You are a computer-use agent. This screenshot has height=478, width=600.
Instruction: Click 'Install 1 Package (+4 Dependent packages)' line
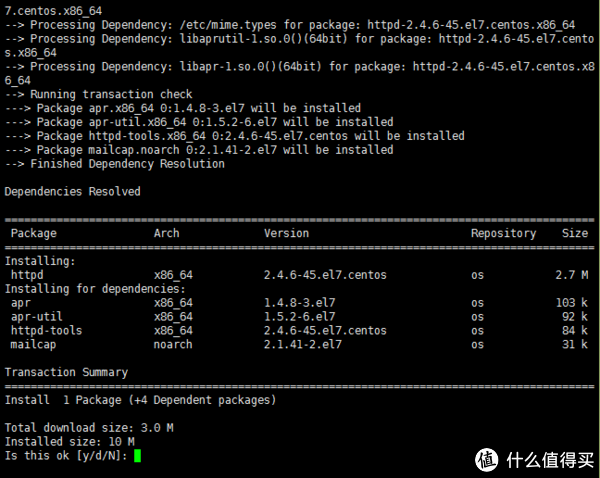coord(140,400)
